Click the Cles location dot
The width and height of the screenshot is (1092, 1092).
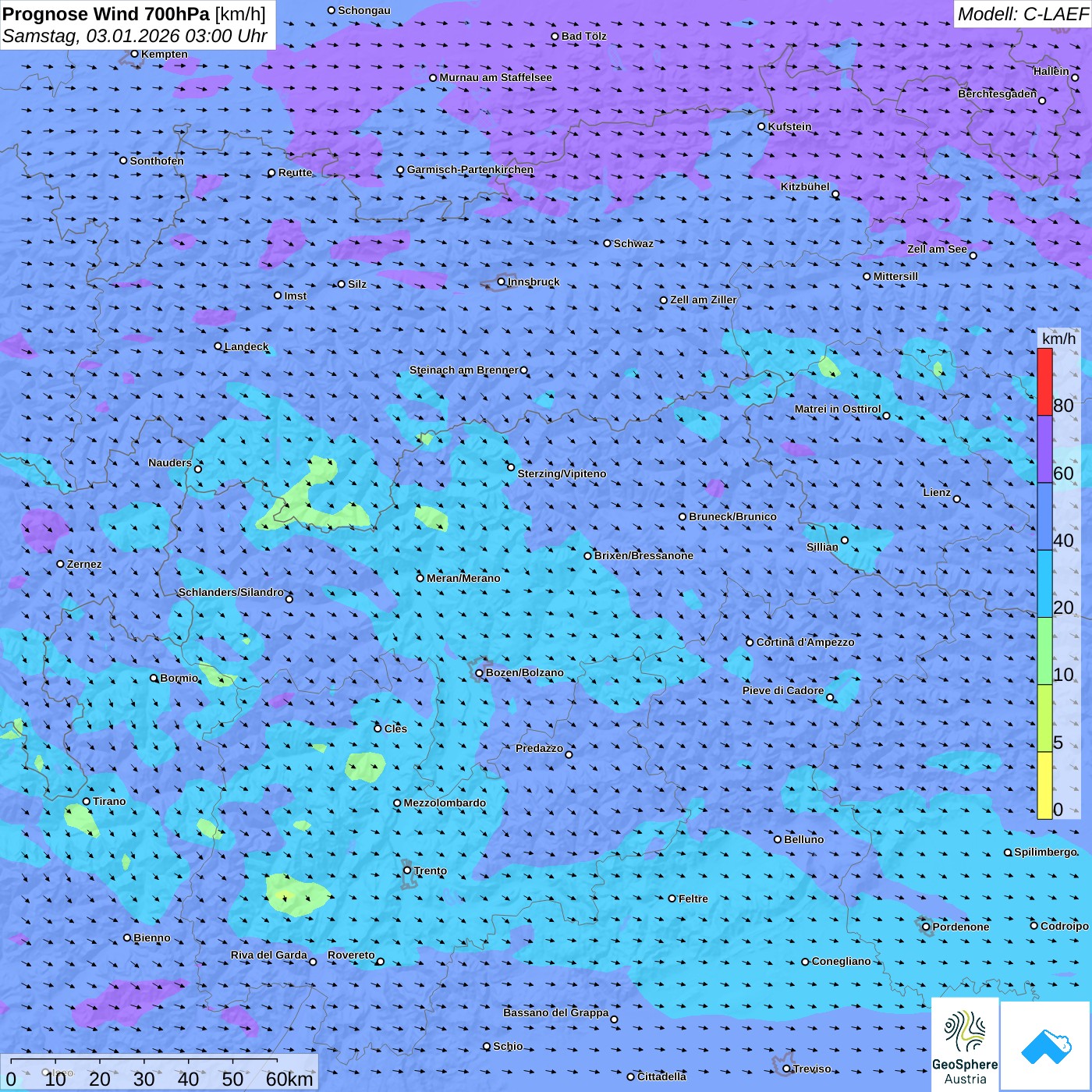point(378,729)
